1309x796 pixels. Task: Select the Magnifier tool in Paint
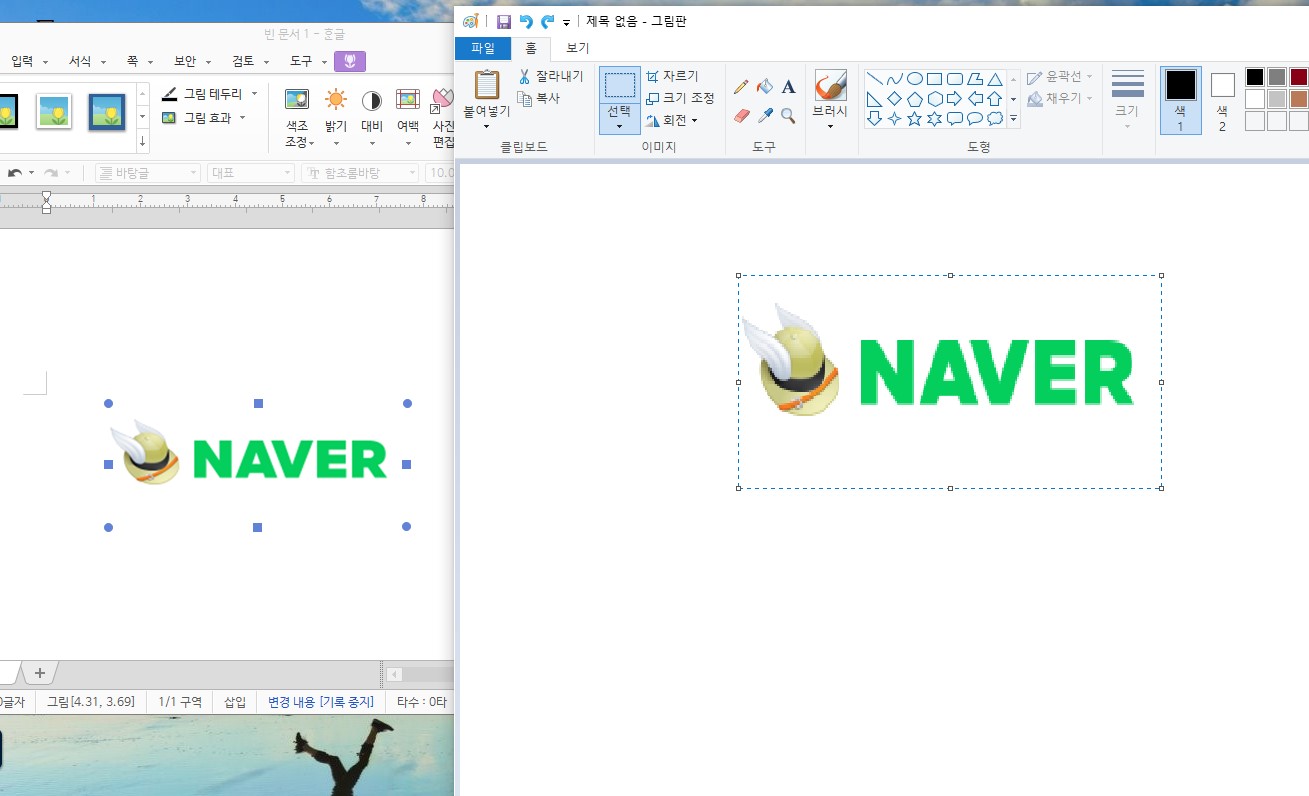pos(788,116)
